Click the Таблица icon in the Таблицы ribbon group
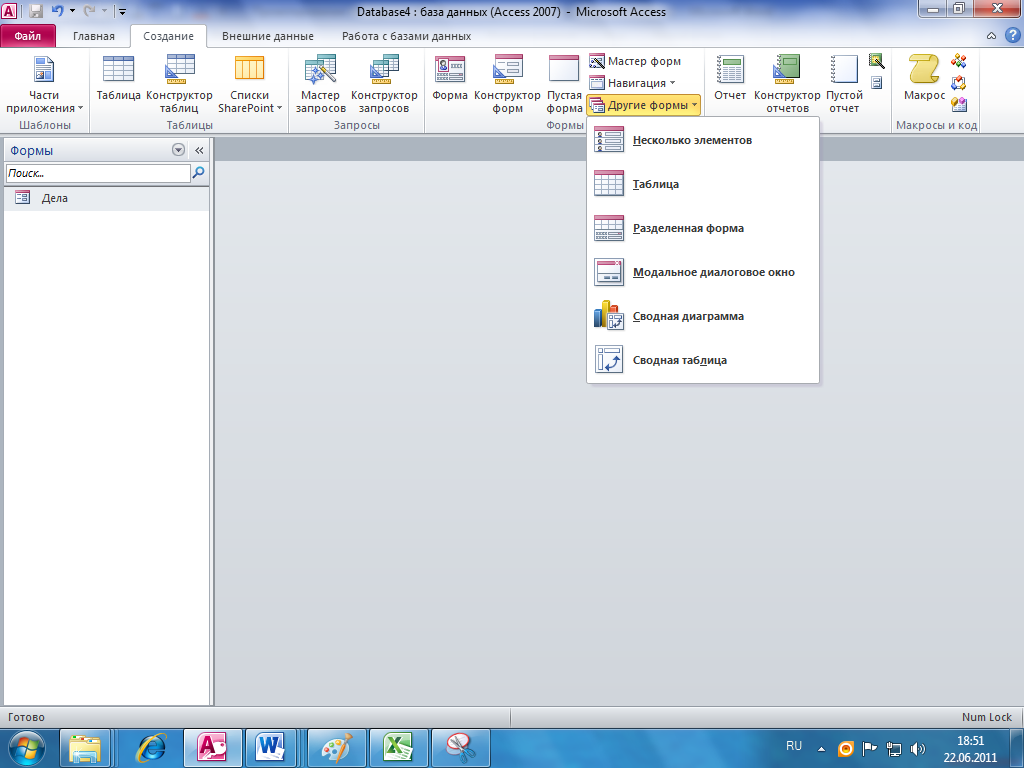This screenshot has height=768, width=1024. pyautogui.click(x=118, y=69)
